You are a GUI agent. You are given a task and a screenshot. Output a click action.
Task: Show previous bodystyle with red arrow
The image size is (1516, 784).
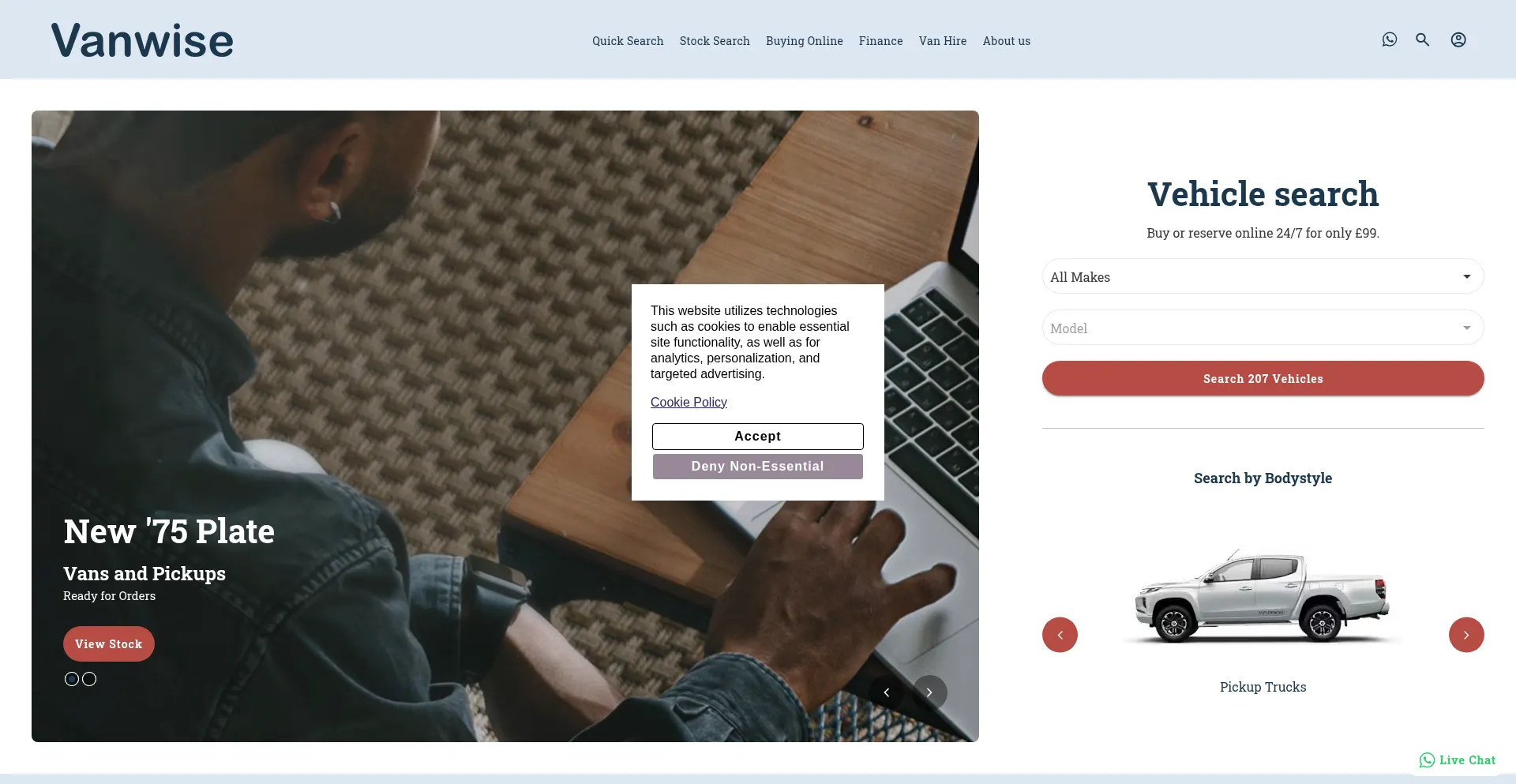(x=1060, y=635)
